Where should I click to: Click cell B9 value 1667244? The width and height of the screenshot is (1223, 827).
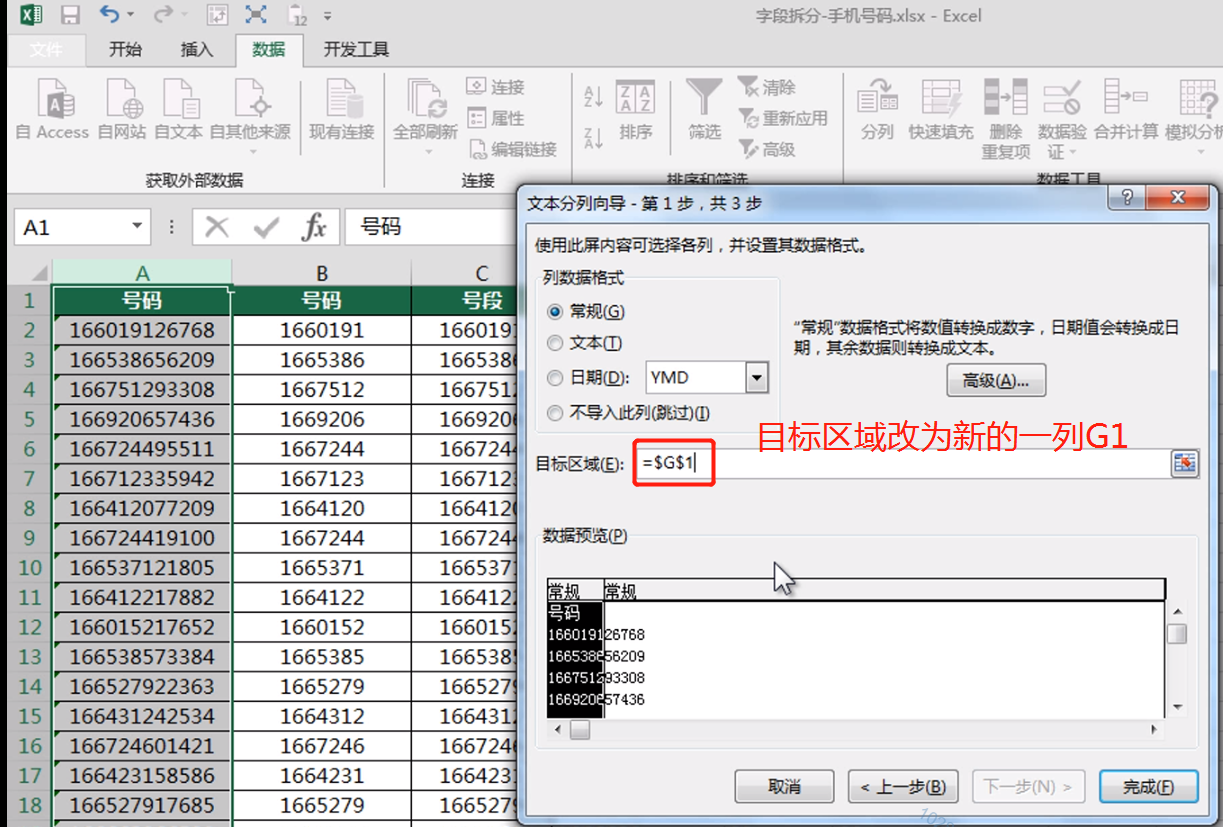(321, 538)
